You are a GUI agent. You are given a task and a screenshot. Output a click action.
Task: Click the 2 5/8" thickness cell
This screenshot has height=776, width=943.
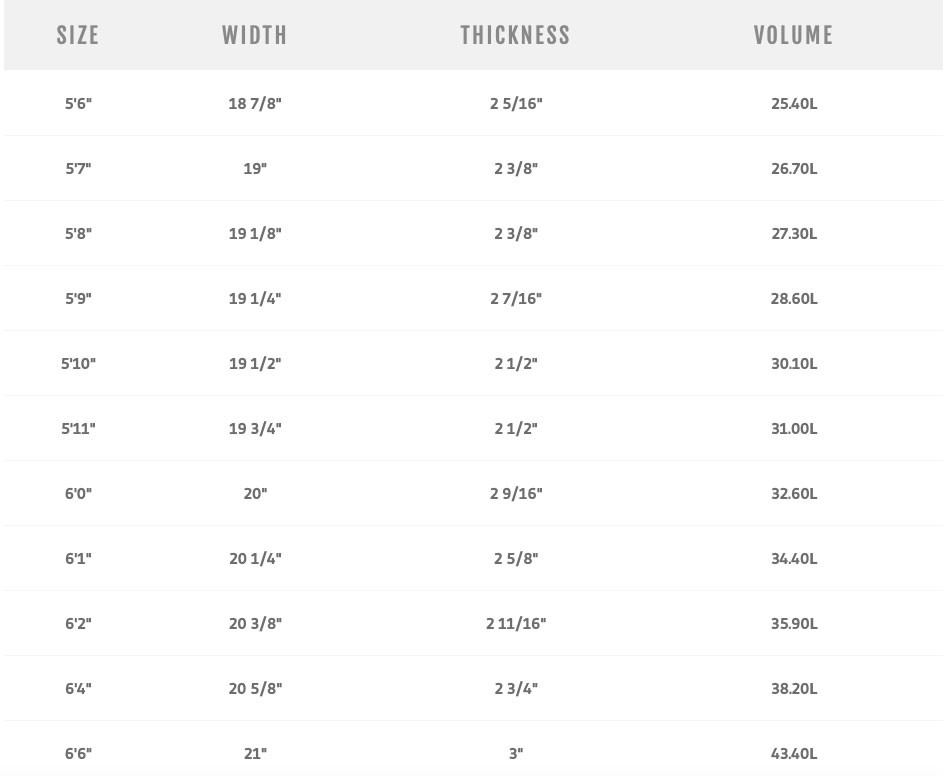[x=516, y=559]
